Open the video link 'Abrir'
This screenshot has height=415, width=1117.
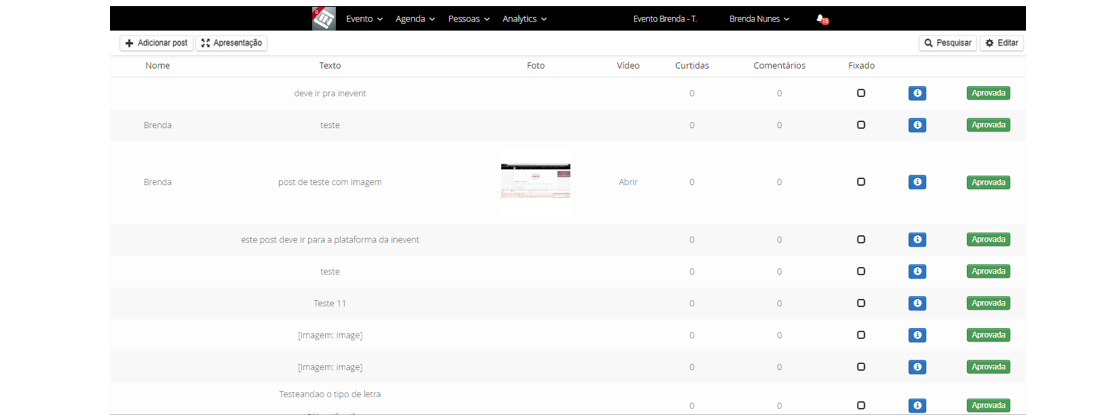[628, 182]
